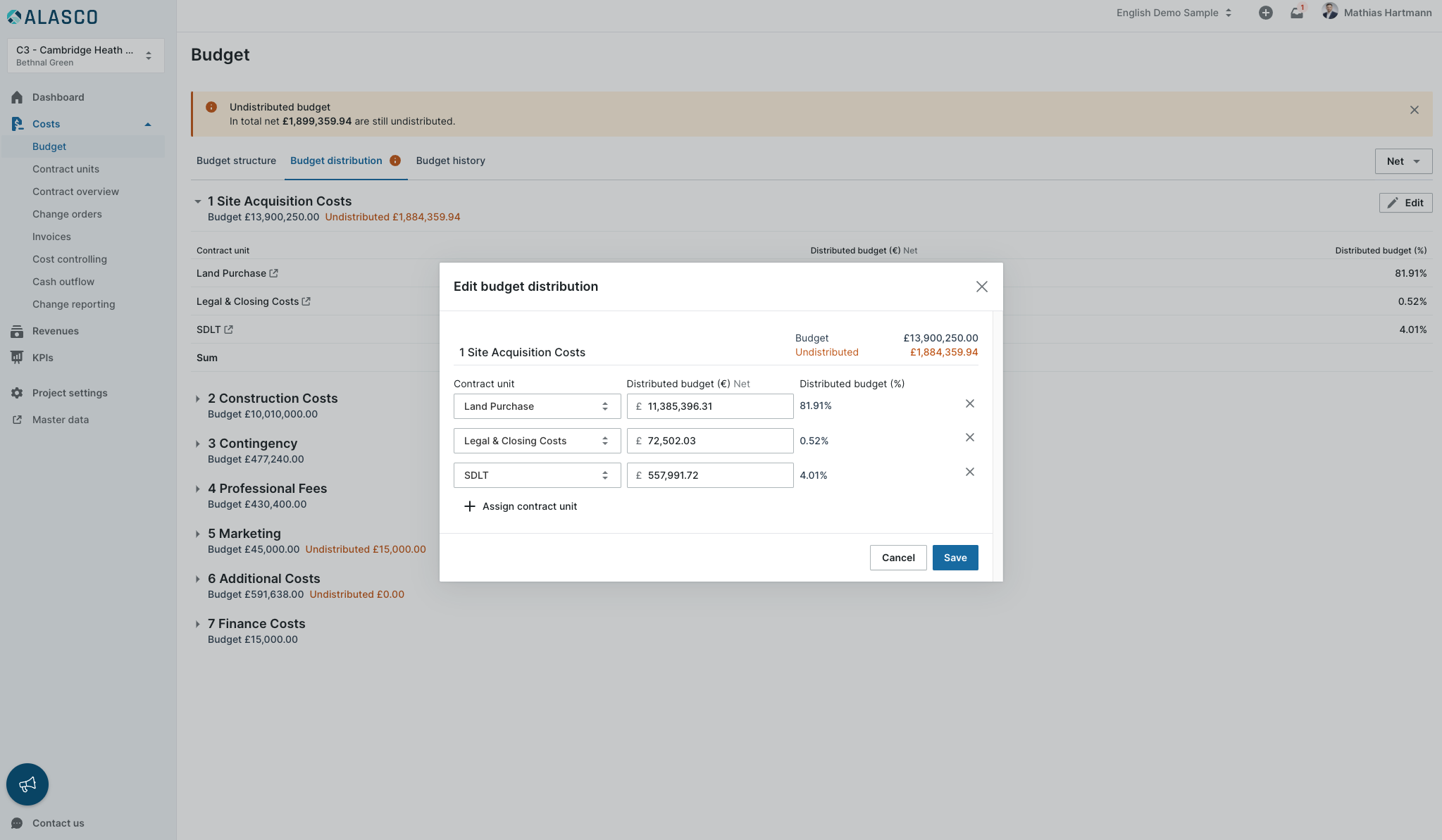Screen dimensions: 1442x840
Task: Open the feedback megaphone button
Action: click(x=27, y=784)
